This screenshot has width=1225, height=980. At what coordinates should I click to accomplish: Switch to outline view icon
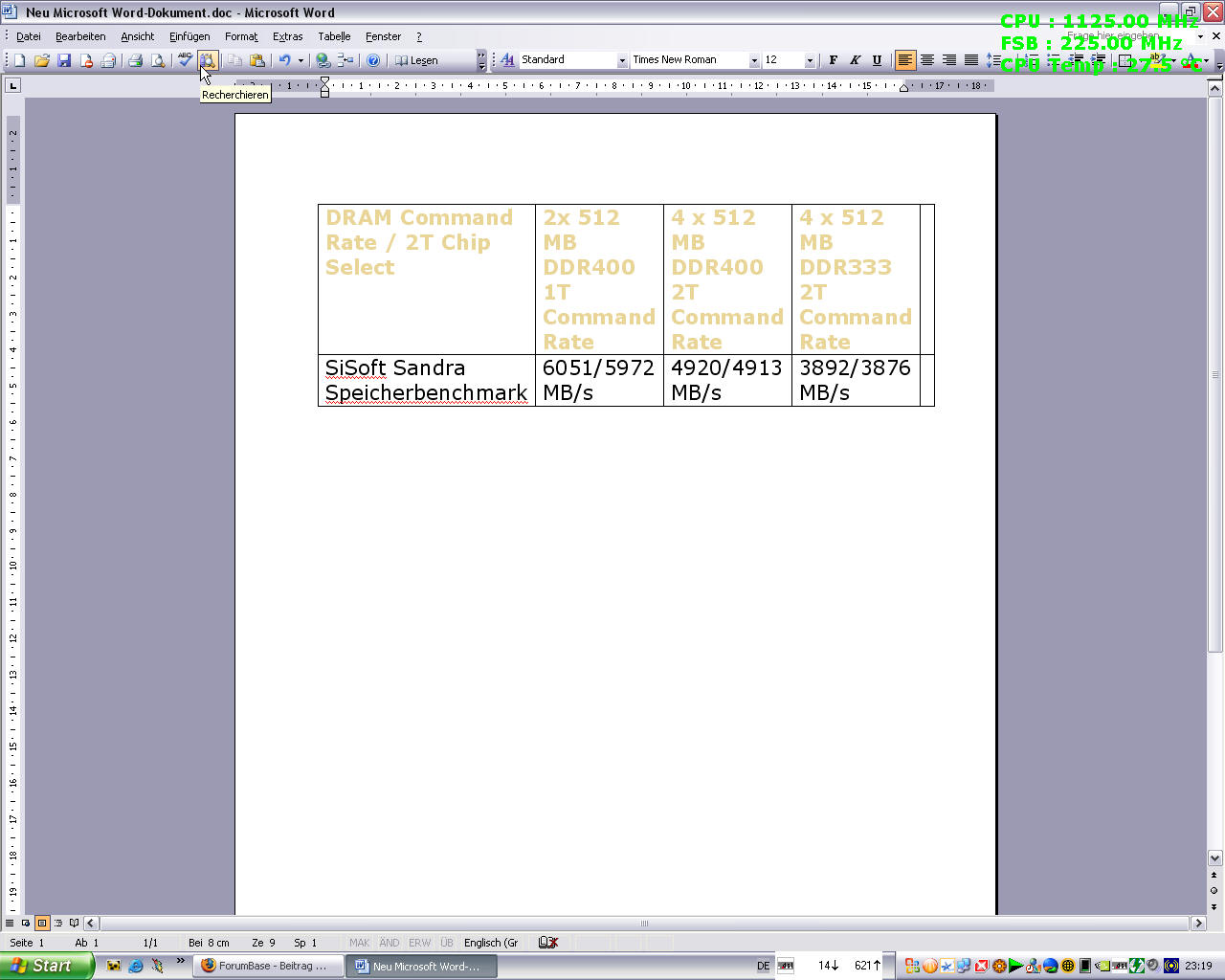pos(58,924)
